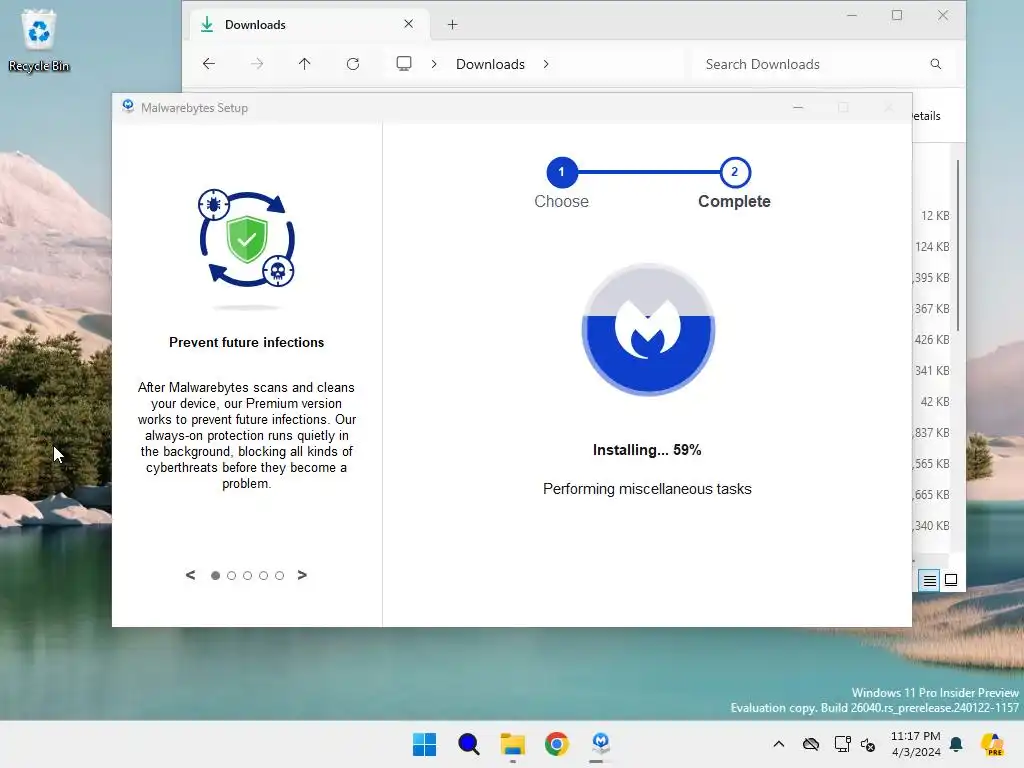The width and height of the screenshot is (1024, 768).
Task: Minimize the File Explorer window
Action: coord(852,15)
